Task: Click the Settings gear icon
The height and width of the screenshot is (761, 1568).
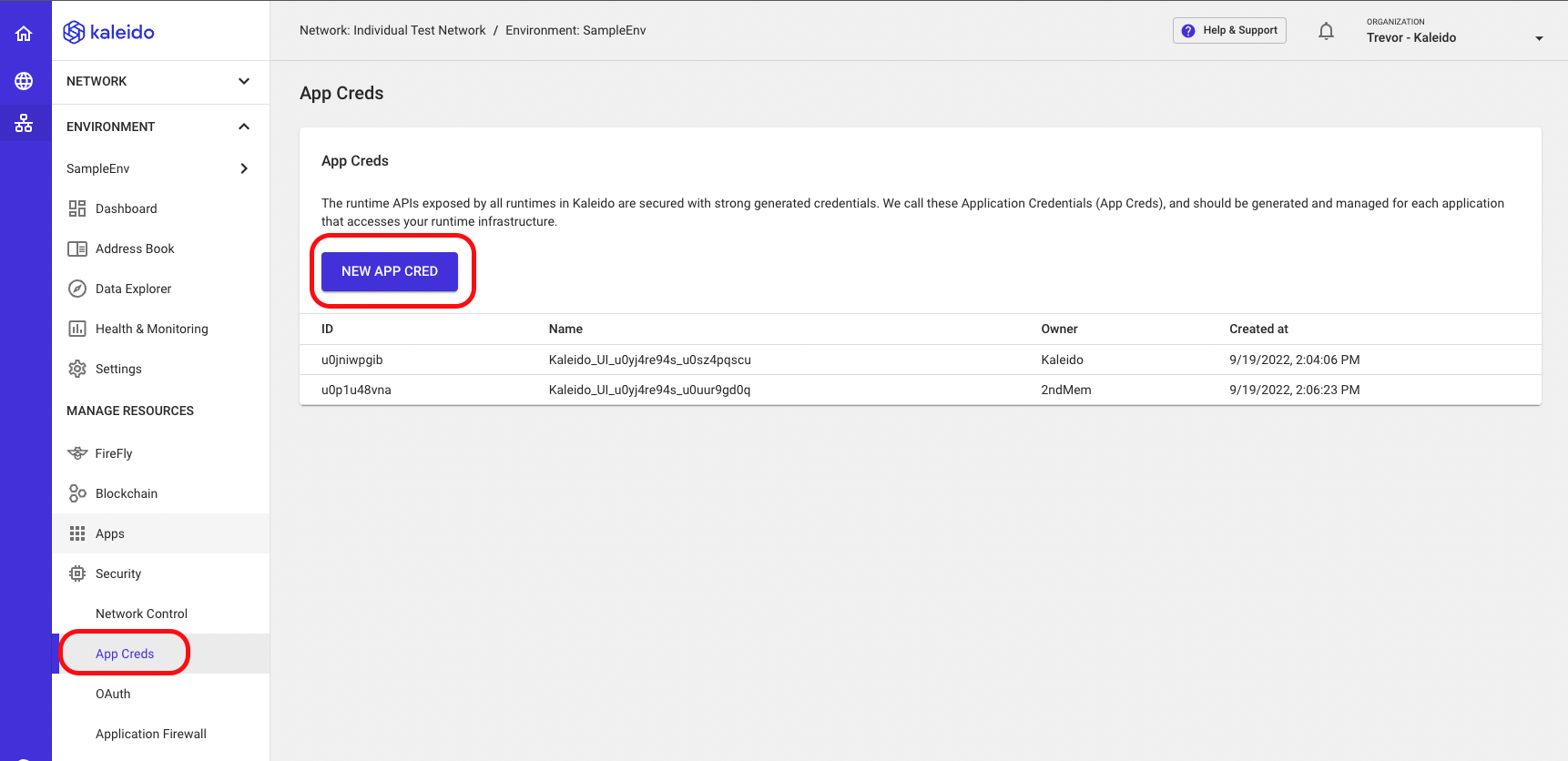Action: (x=77, y=369)
